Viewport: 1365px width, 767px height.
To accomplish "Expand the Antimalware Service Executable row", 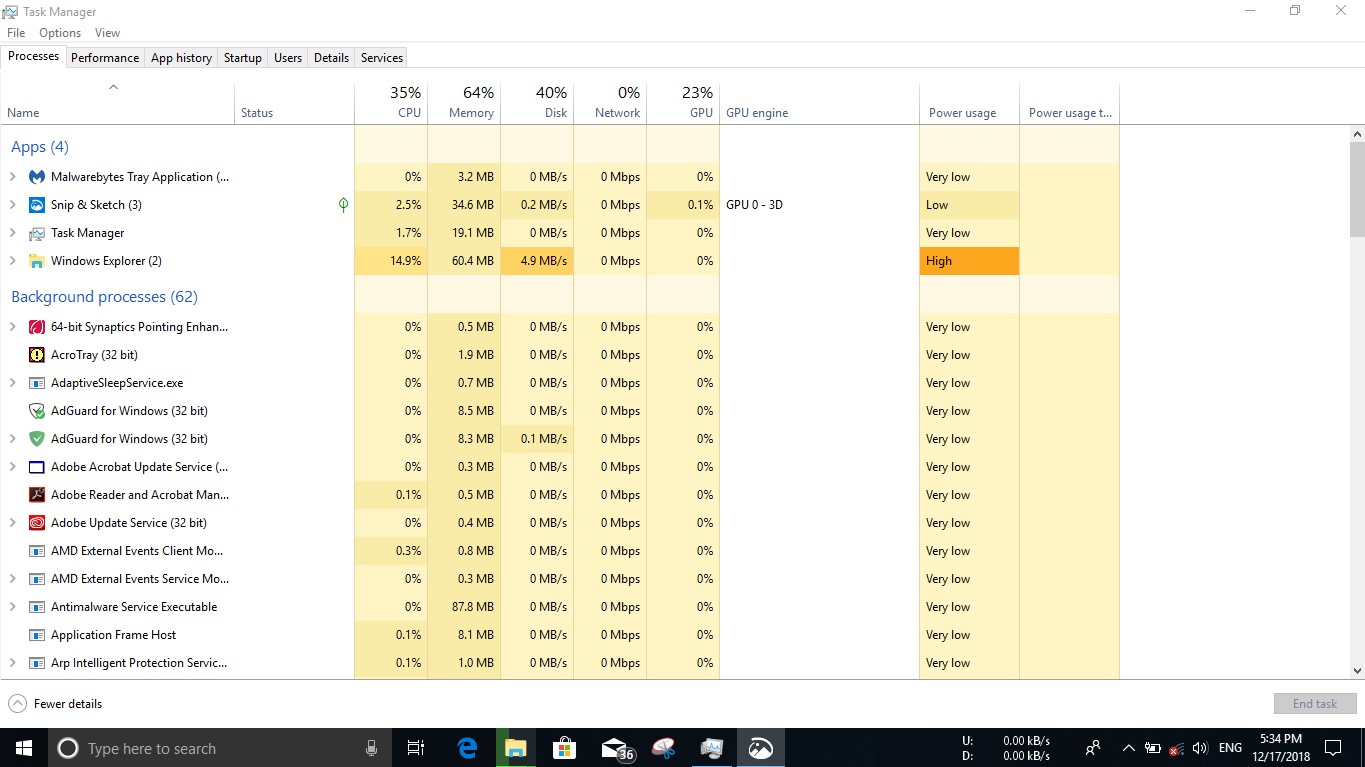I will [12, 607].
